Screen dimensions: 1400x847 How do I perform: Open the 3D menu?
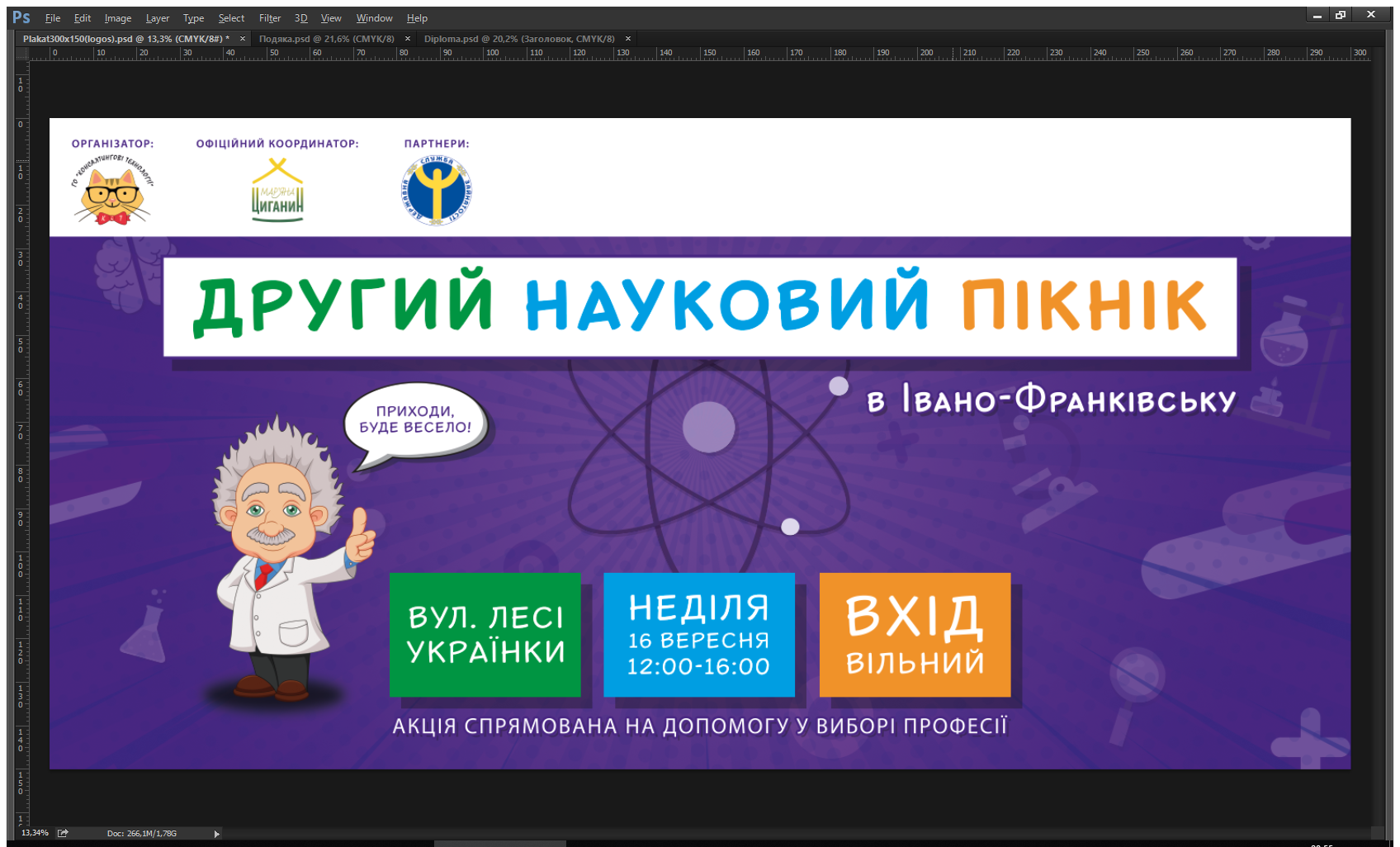coord(300,18)
